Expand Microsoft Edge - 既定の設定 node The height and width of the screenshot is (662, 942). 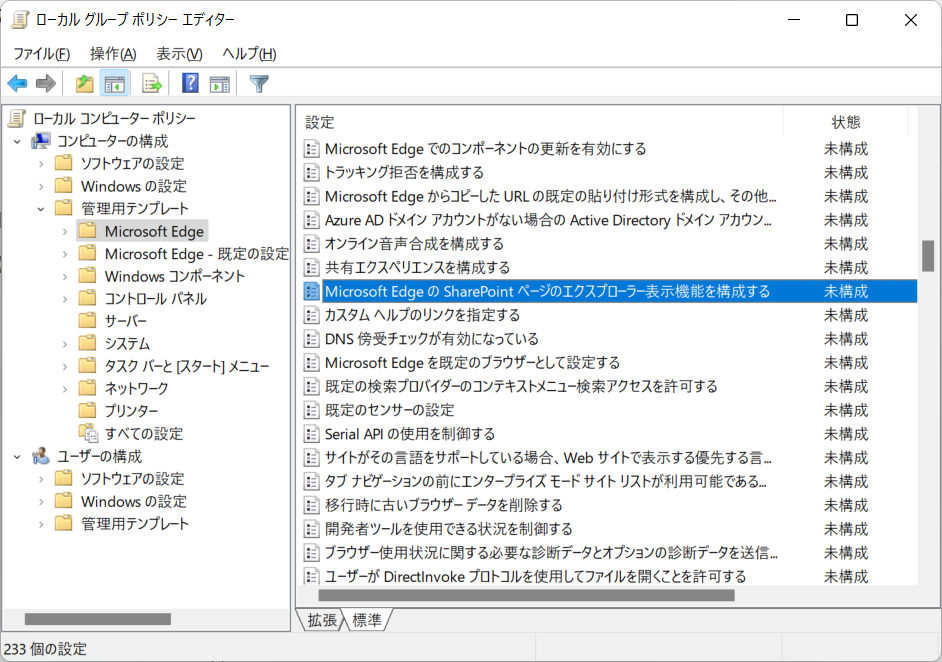click(x=65, y=254)
